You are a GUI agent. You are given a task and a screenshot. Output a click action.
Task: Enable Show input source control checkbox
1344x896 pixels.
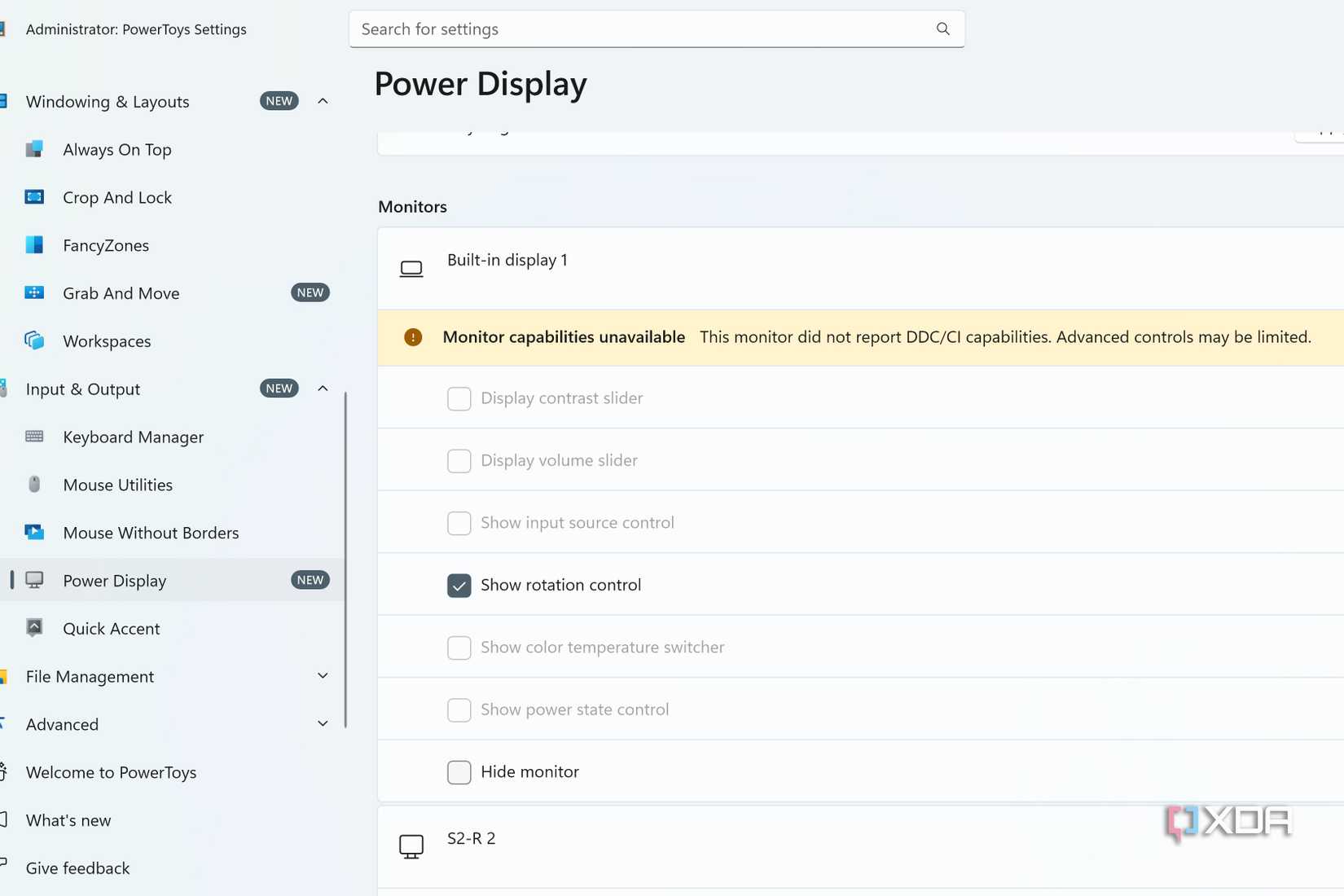[459, 523]
